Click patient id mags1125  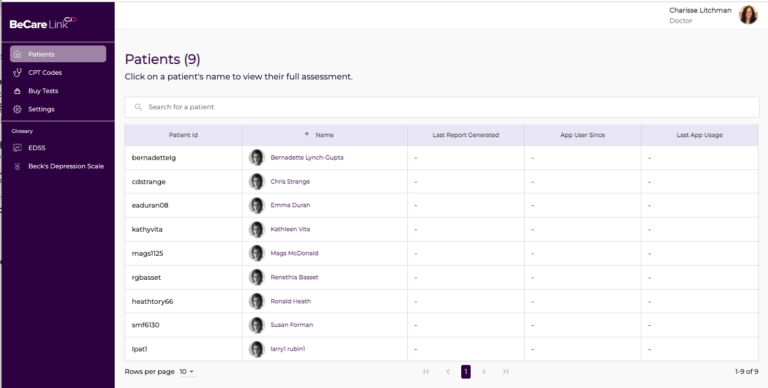pos(147,253)
